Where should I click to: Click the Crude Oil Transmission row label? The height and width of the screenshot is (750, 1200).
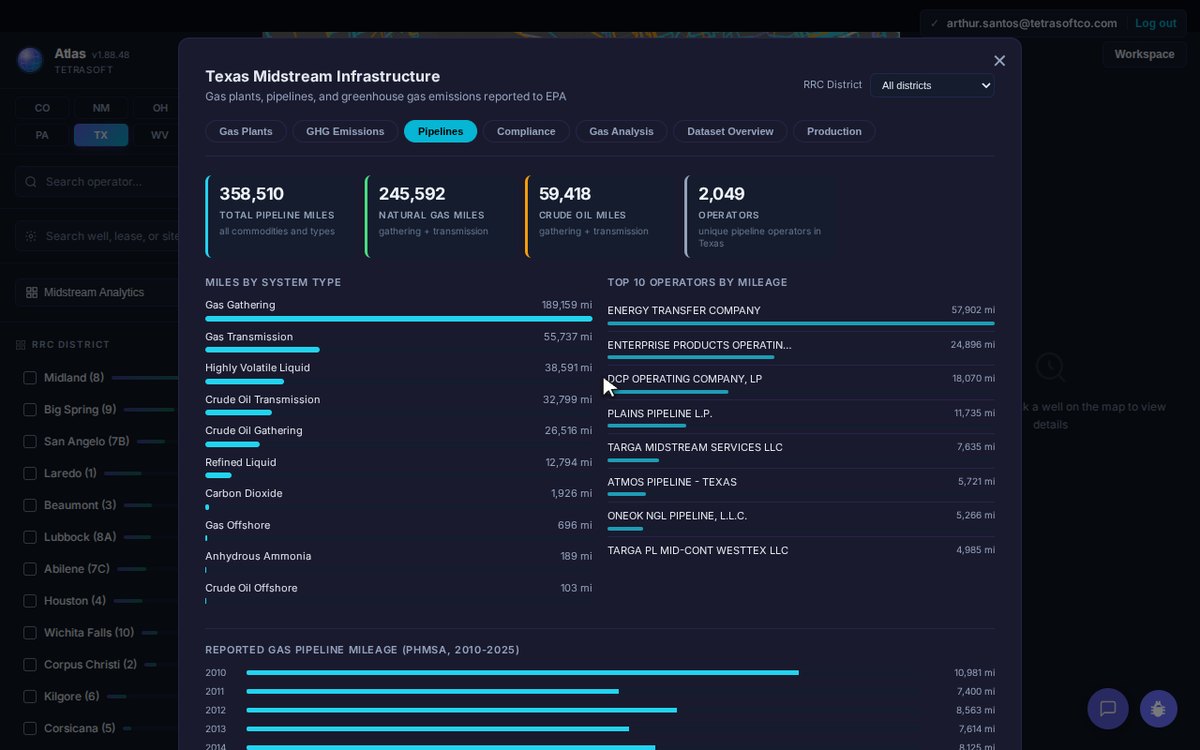click(x=263, y=400)
